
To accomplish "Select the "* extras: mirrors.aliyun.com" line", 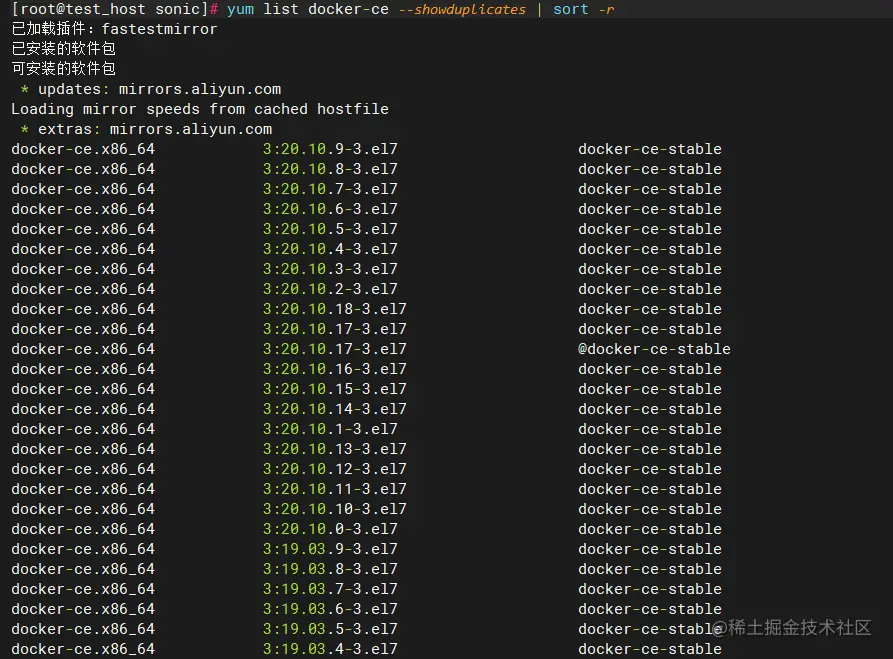I will click(146, 129).
